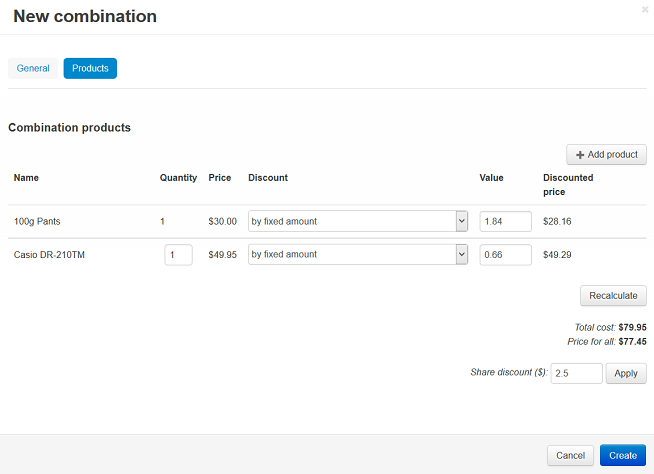Screen dimensions: 654x474
Task: Click the 100g Pants product name
Action: click(x=37, y=222)
